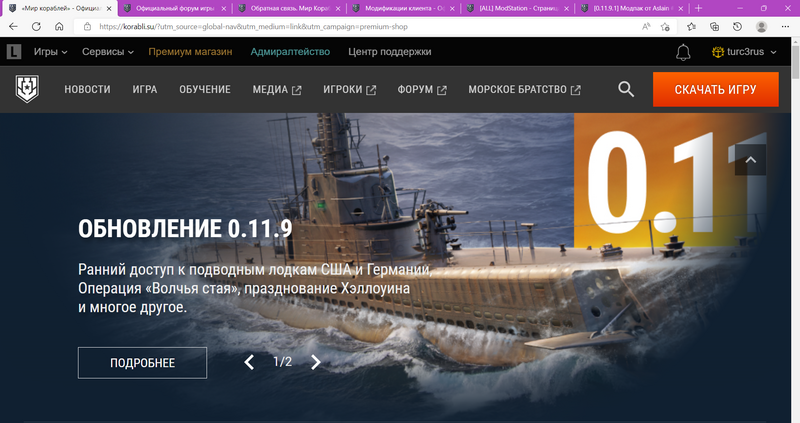Open МОРСКОЕ БРАТСТВО external link

524,90
